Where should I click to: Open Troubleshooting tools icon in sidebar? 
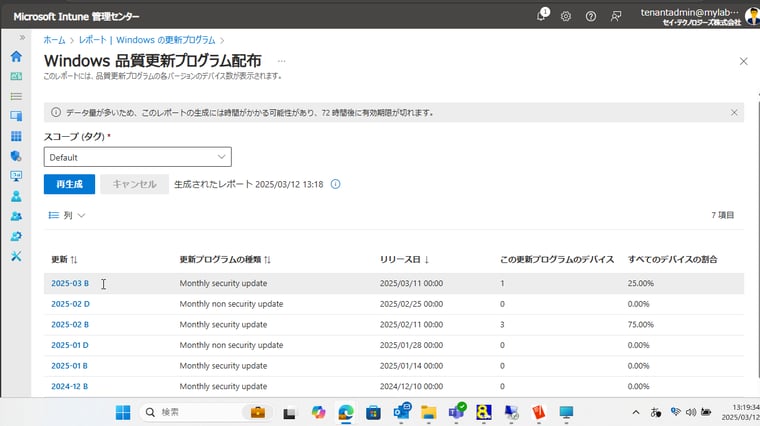point(16,256)
